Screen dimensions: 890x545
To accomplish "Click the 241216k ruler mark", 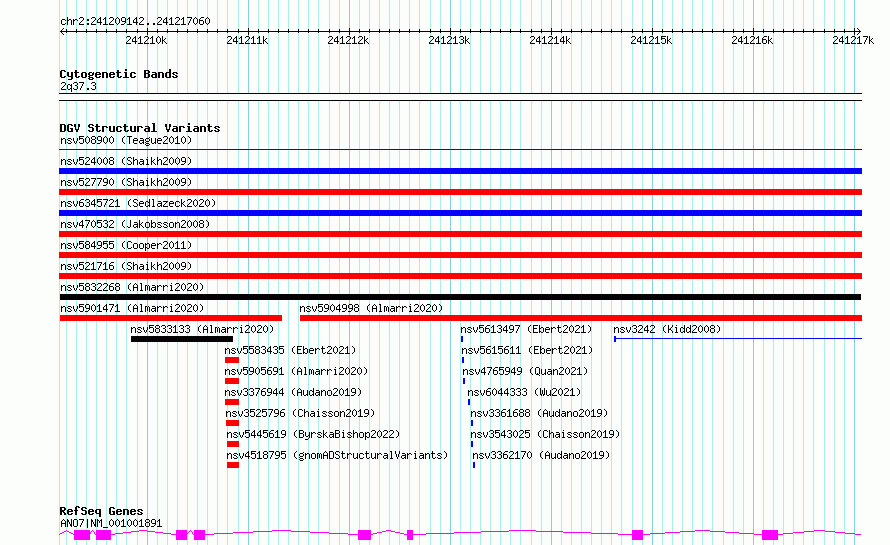I will click(x=753, y=40).
